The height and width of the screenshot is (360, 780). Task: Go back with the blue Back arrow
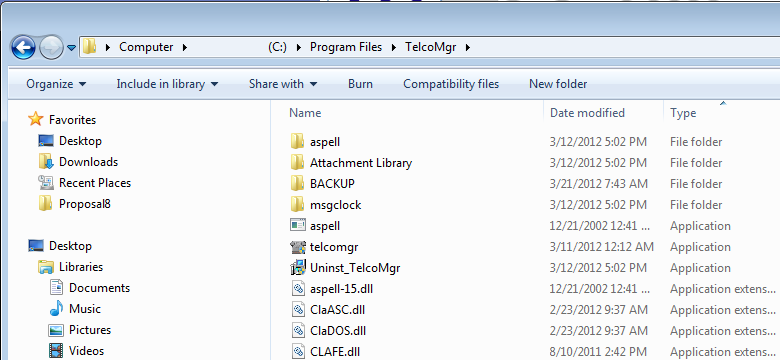pyautogui.click(x=23, y=48)
